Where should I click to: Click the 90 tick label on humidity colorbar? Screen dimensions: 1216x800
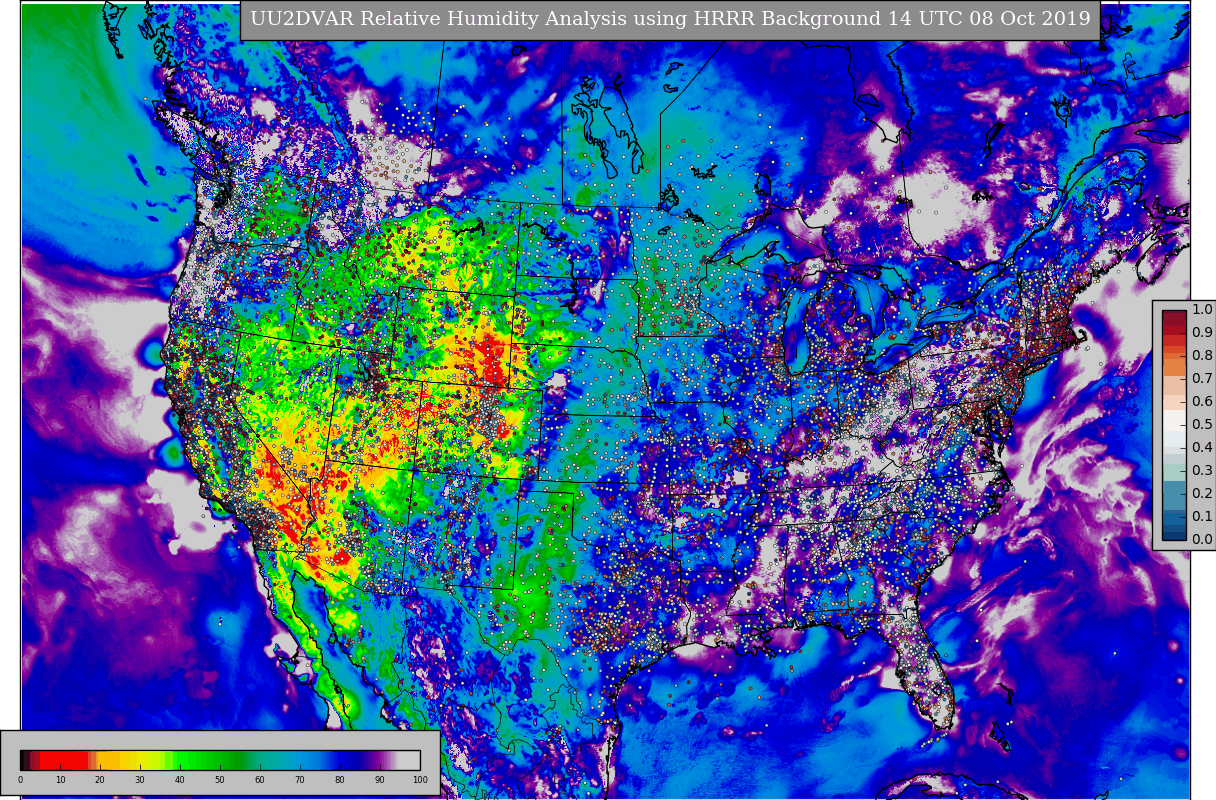click(380, 780)
